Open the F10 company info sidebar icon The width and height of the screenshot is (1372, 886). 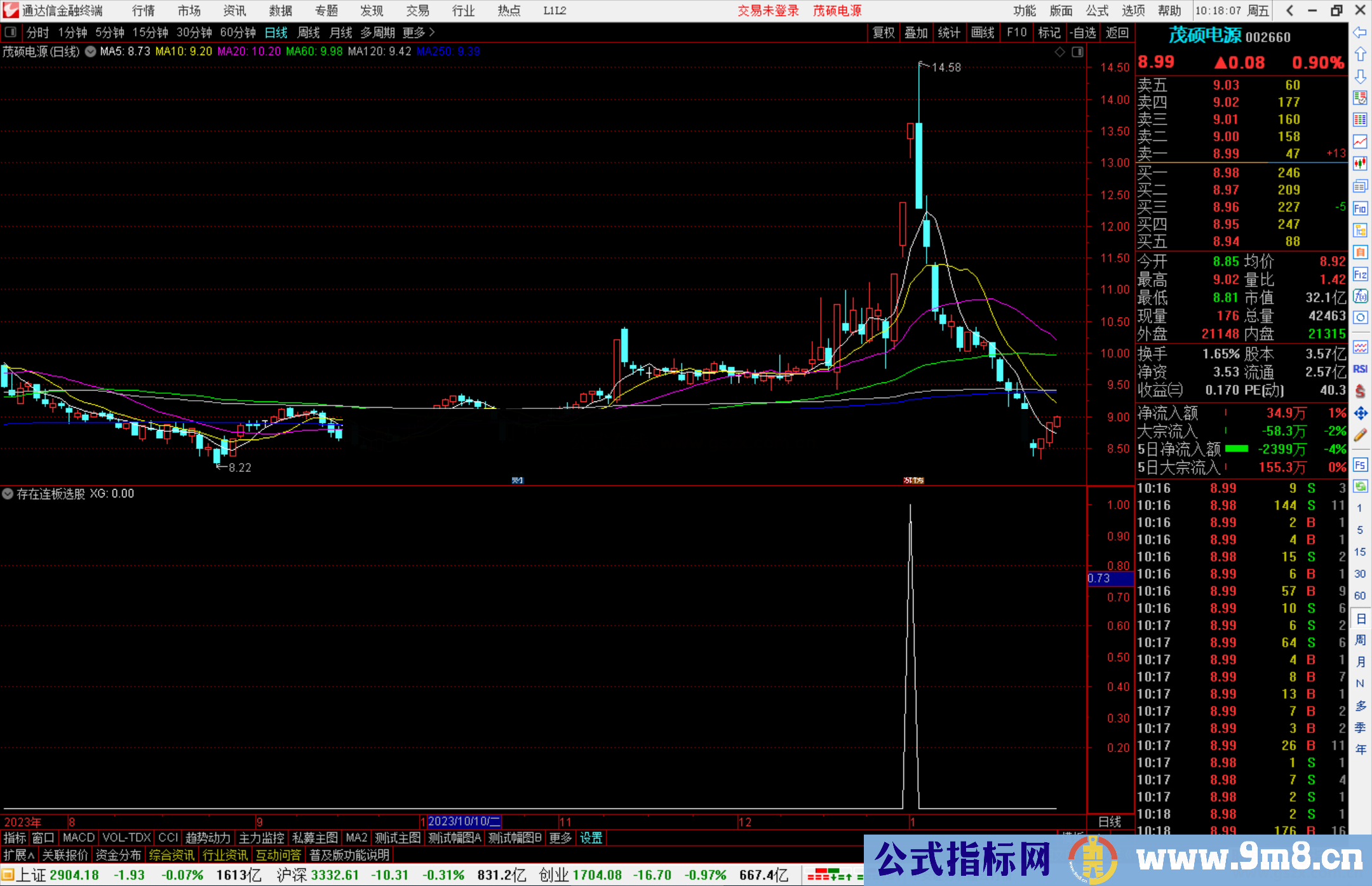tap(1360, 208)
